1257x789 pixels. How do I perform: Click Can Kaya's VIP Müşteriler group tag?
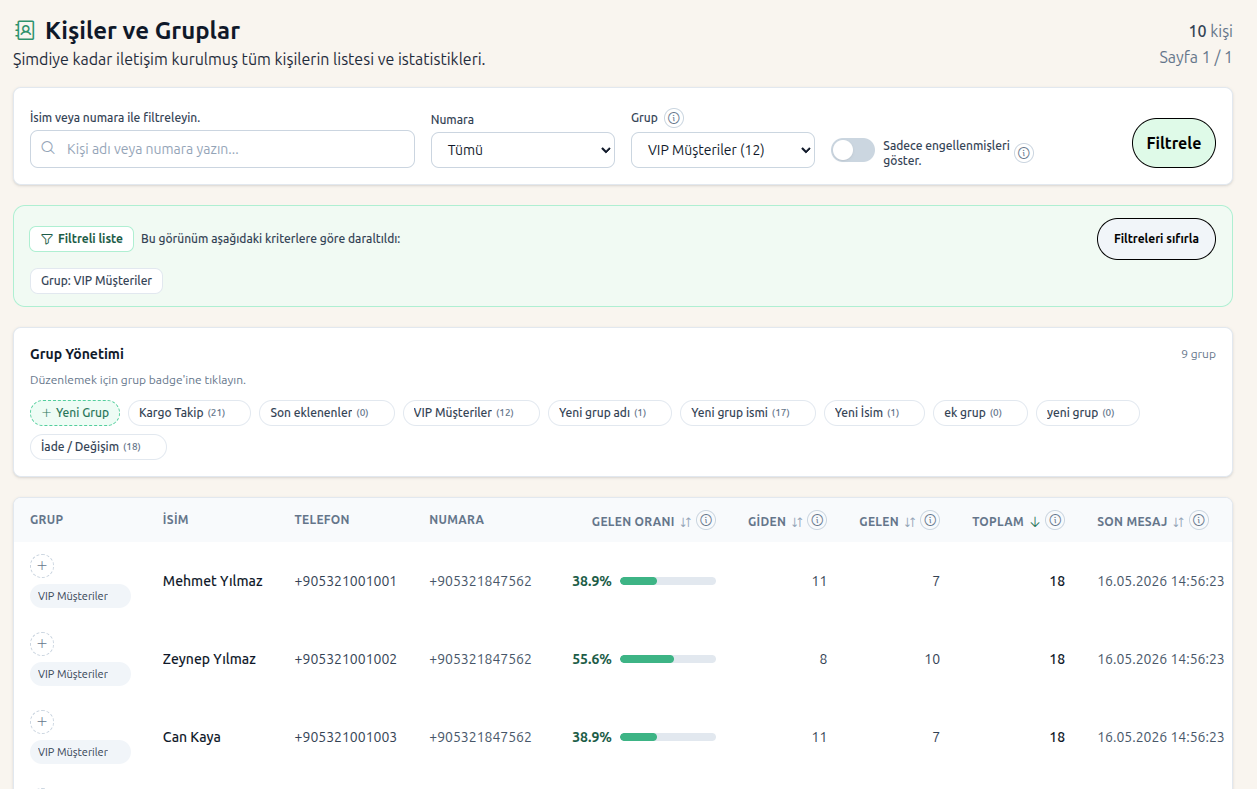pos(80,752)
